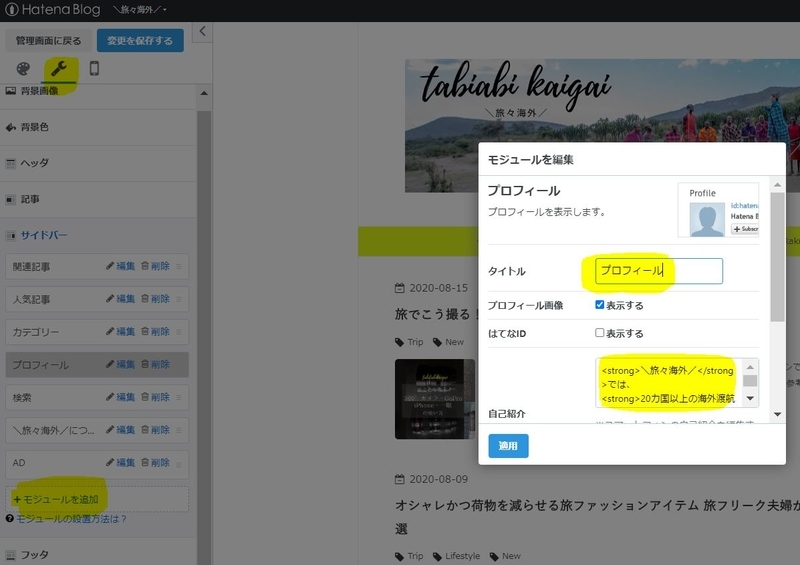
Task: Click the modal's vertical scrollbar thumb
Action: pyautogui.click(x=777, y=257)
